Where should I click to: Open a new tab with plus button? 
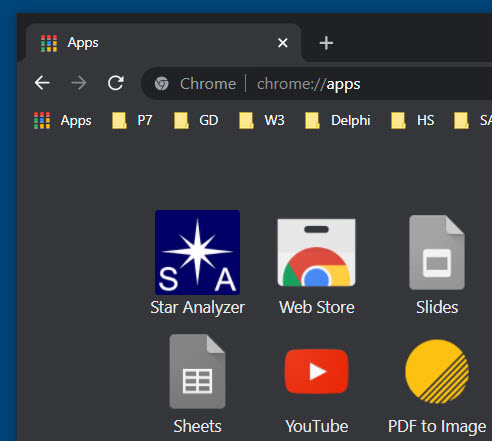tap(326, 43)
